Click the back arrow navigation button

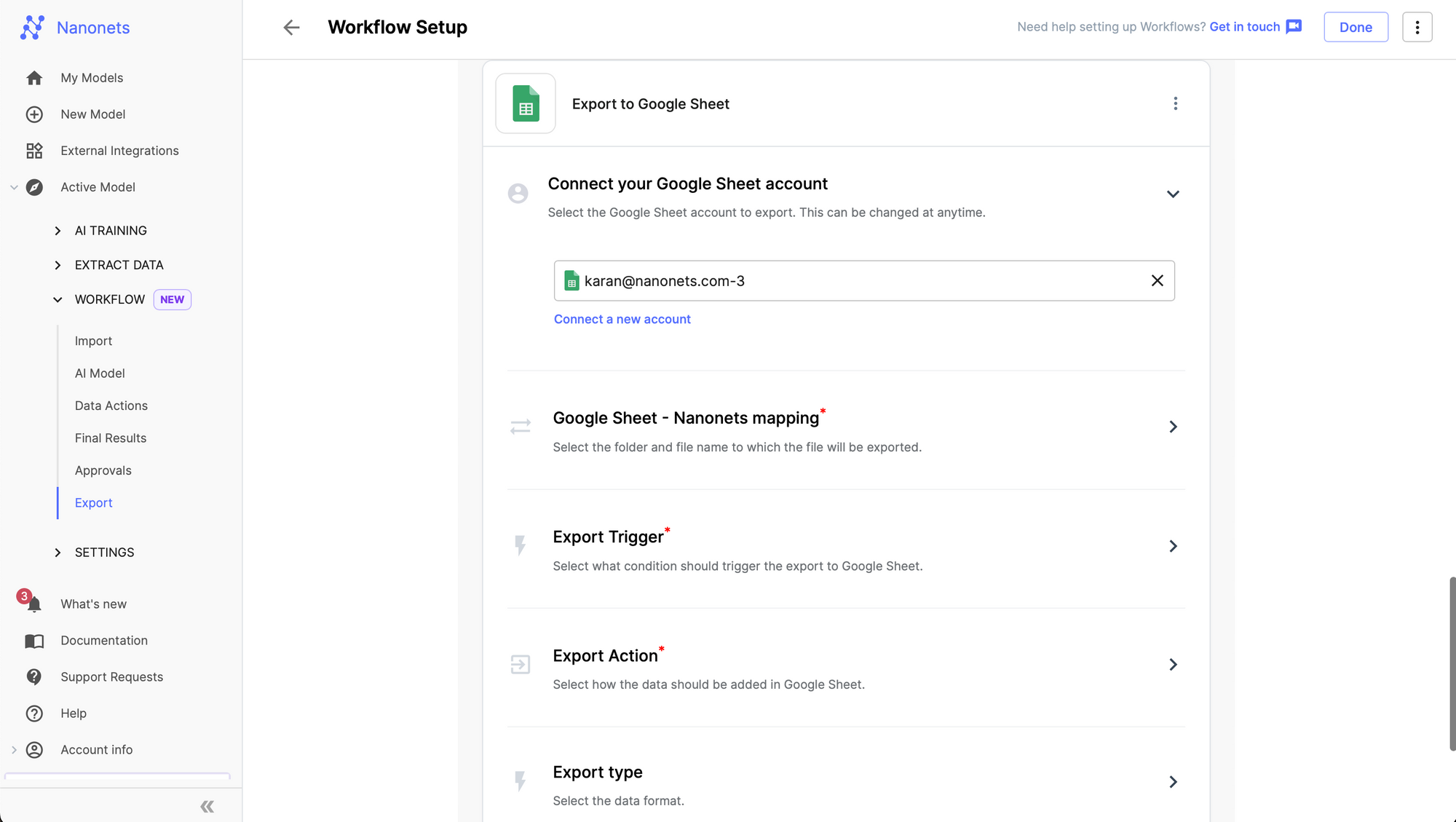click(x=290, y=27)
